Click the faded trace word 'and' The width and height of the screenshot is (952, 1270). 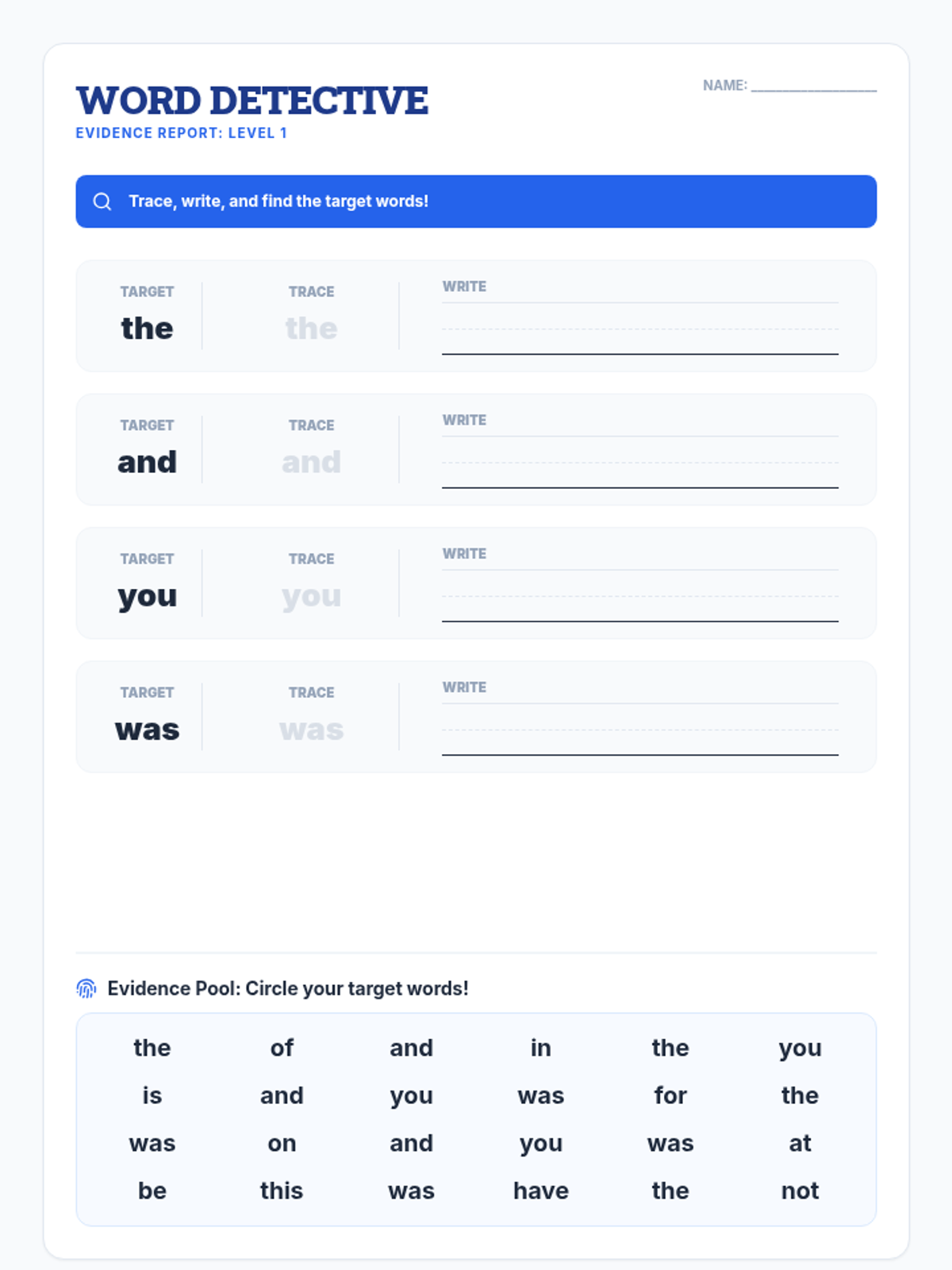coord(311,462)
